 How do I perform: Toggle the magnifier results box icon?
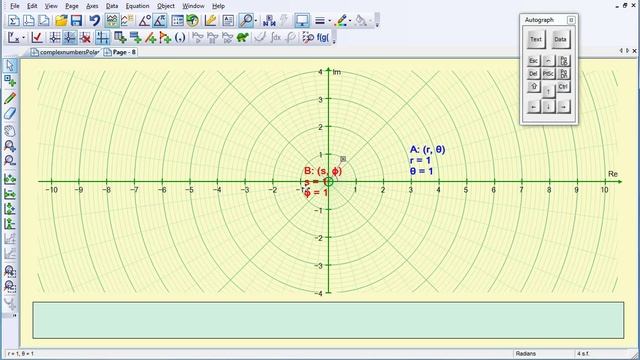click(x=246, y=20)
